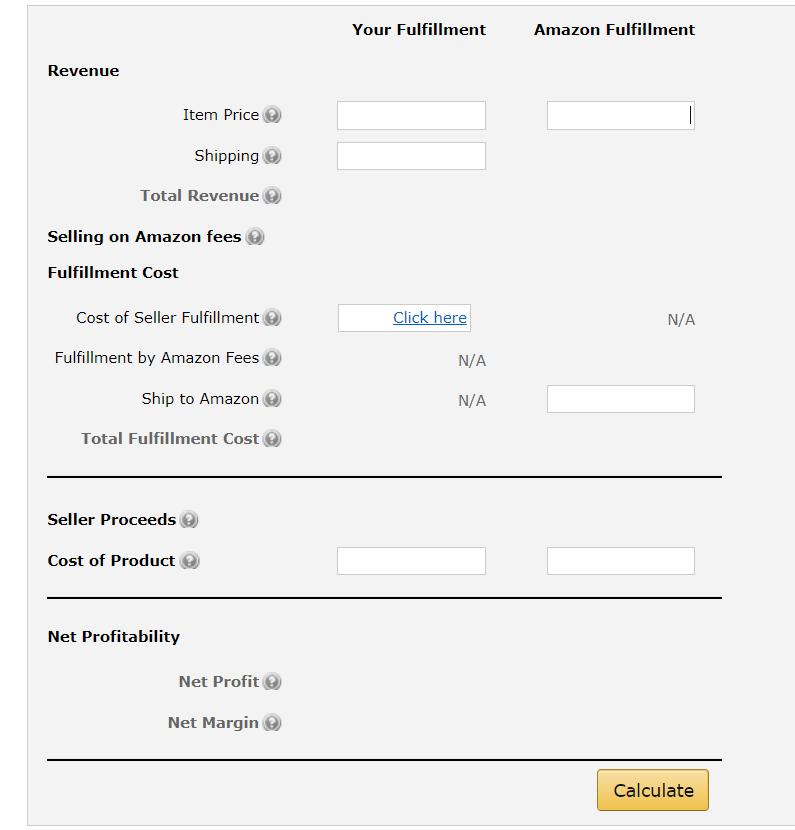Click the Total Revenue label
795x830 pixels.
click(200, 196)
